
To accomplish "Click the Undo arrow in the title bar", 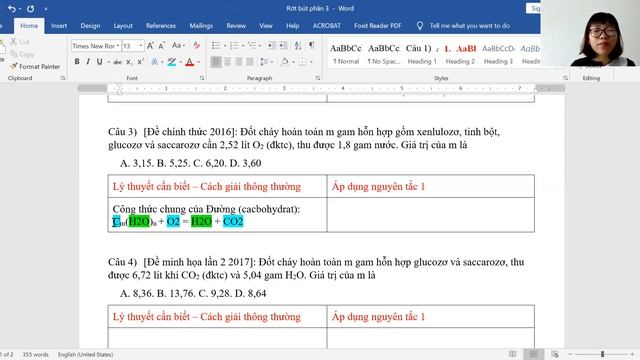I will point(11,9).
